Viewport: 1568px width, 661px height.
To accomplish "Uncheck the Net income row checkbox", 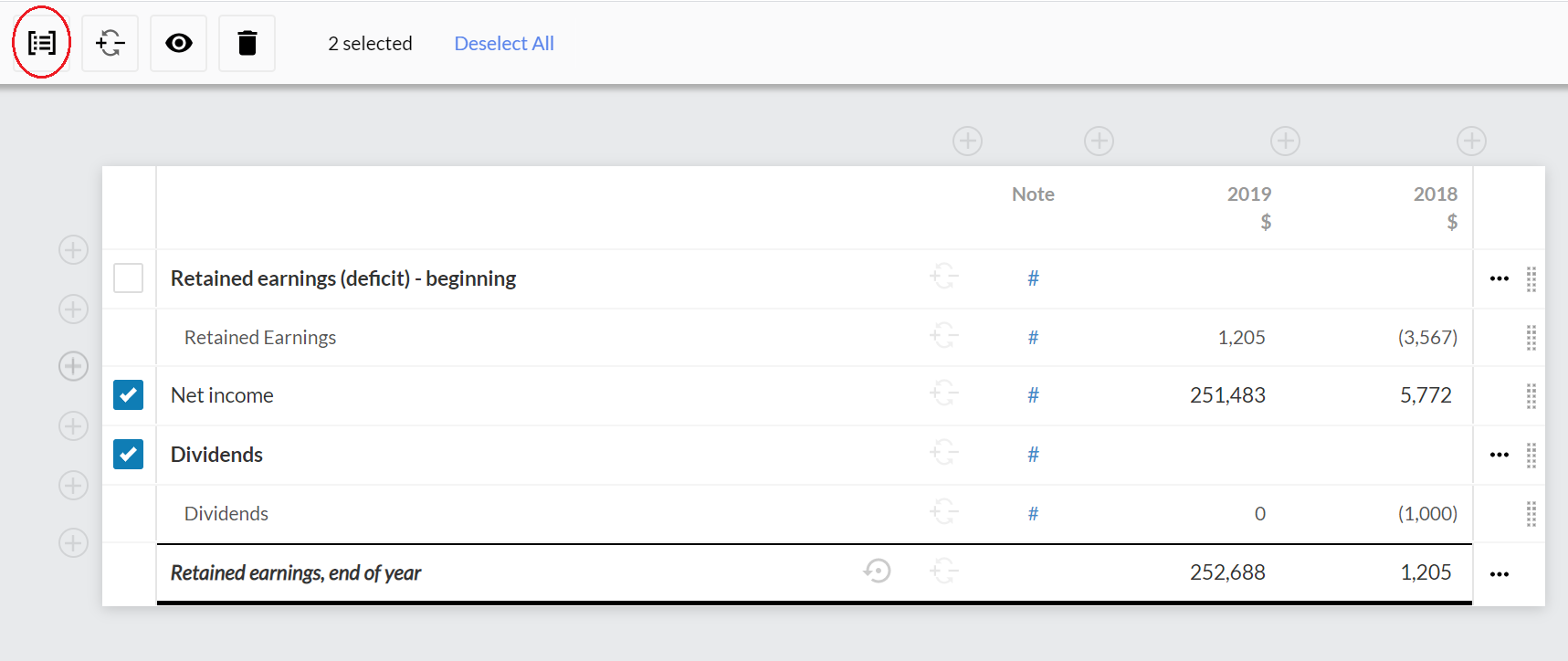I will (129, 395).
